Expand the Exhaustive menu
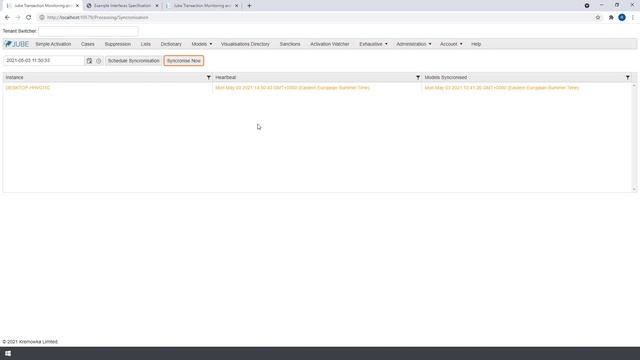 (x=373, y=44)
